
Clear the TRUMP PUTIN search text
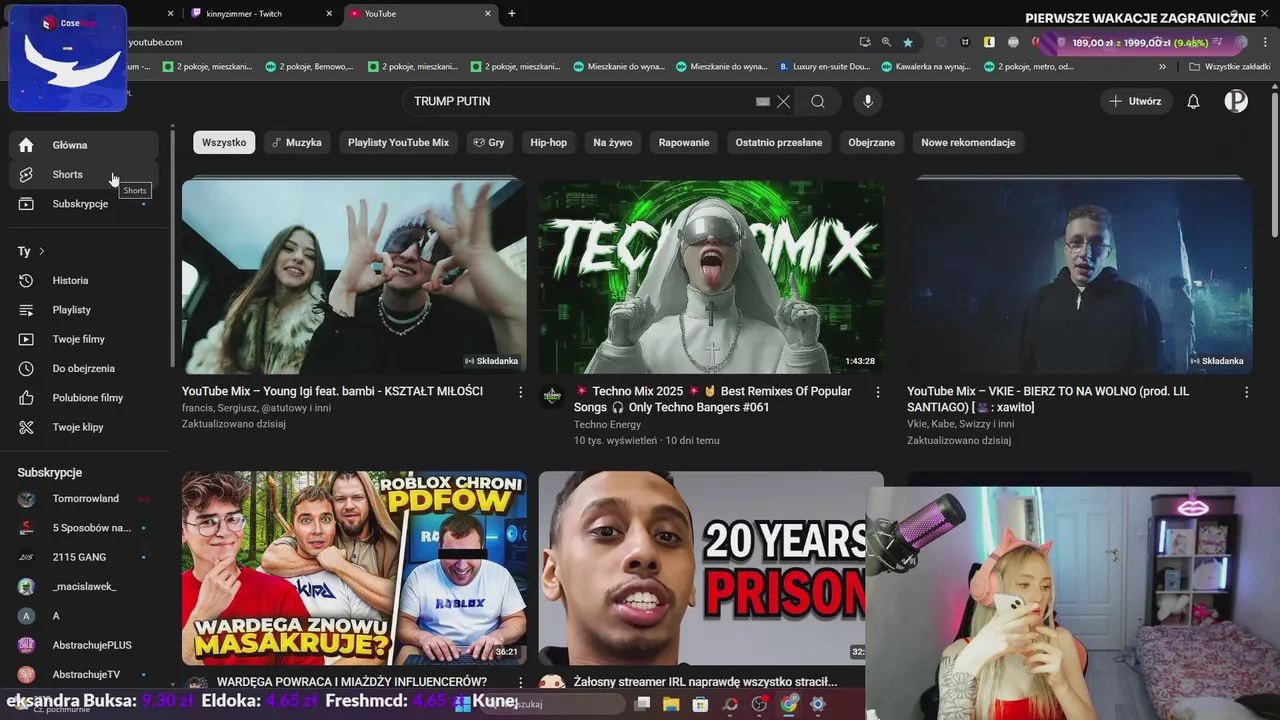click(784, 101)
